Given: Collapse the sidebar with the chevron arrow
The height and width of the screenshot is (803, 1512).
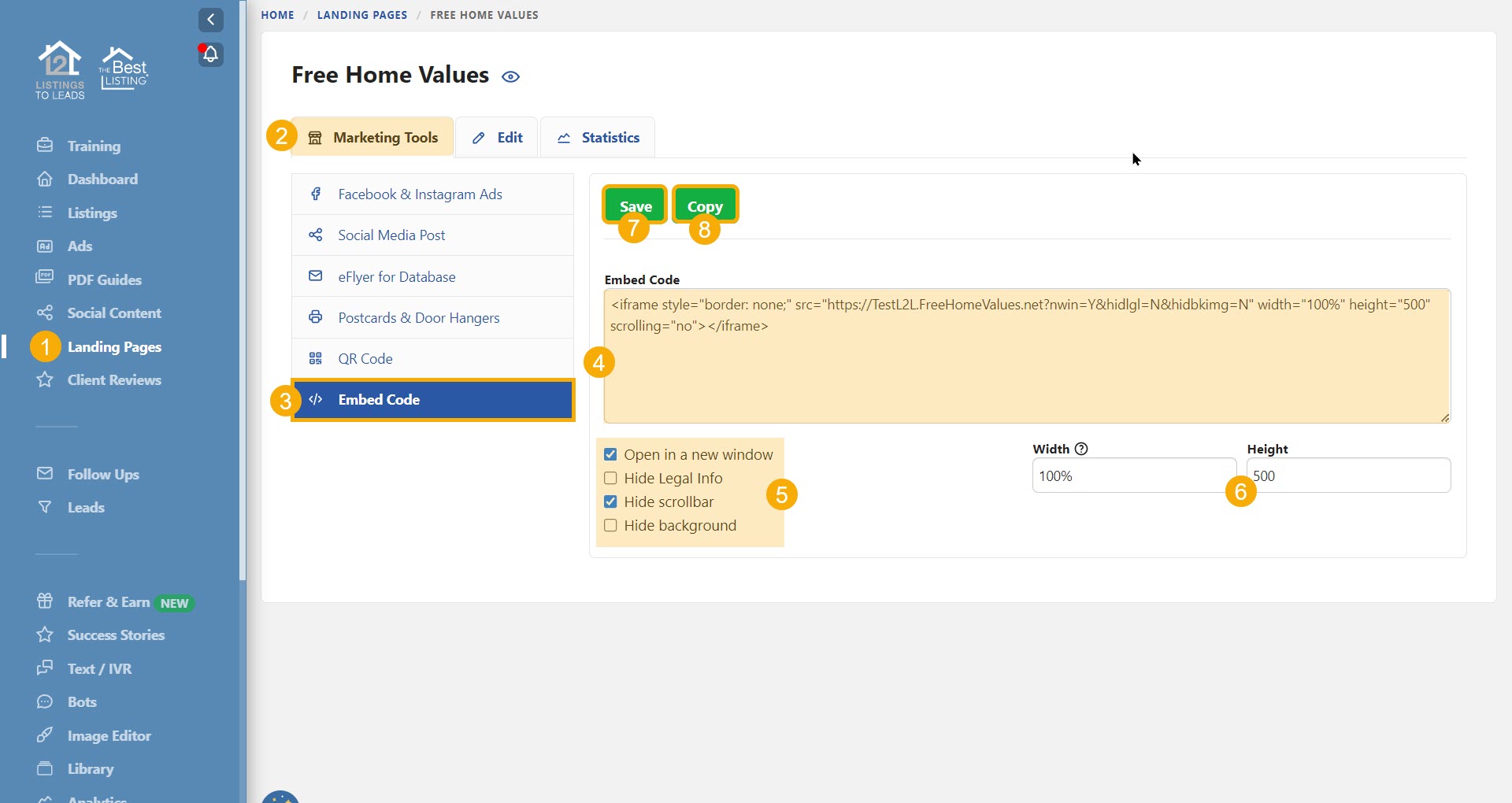Looking at the screenshot, I should (x=210, y=20).
